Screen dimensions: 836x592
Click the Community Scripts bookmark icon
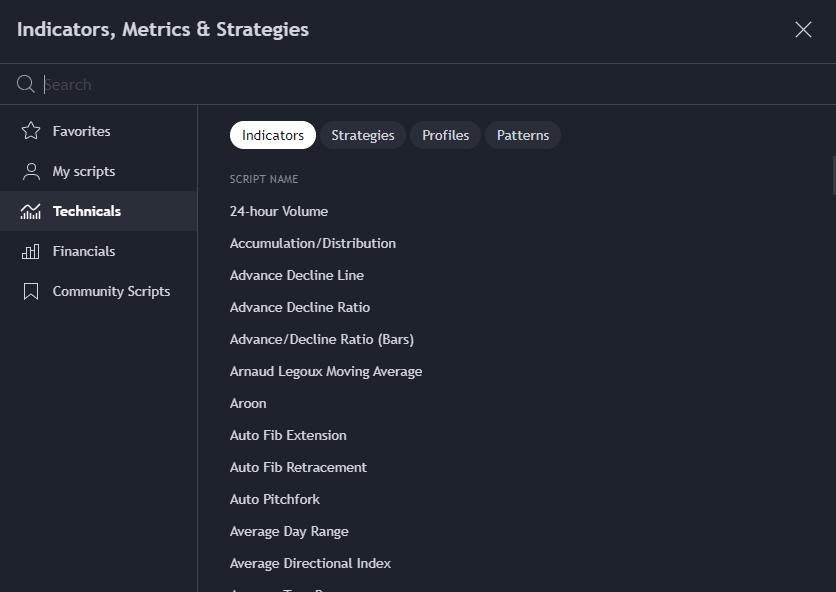click(x=31, y=291)
